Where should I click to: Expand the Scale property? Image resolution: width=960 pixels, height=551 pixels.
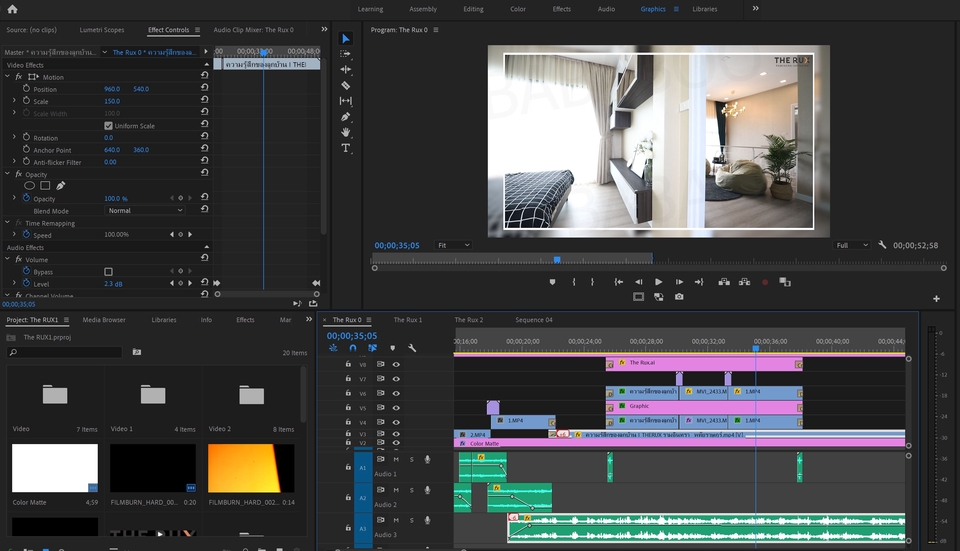click(x=14, y=100)
